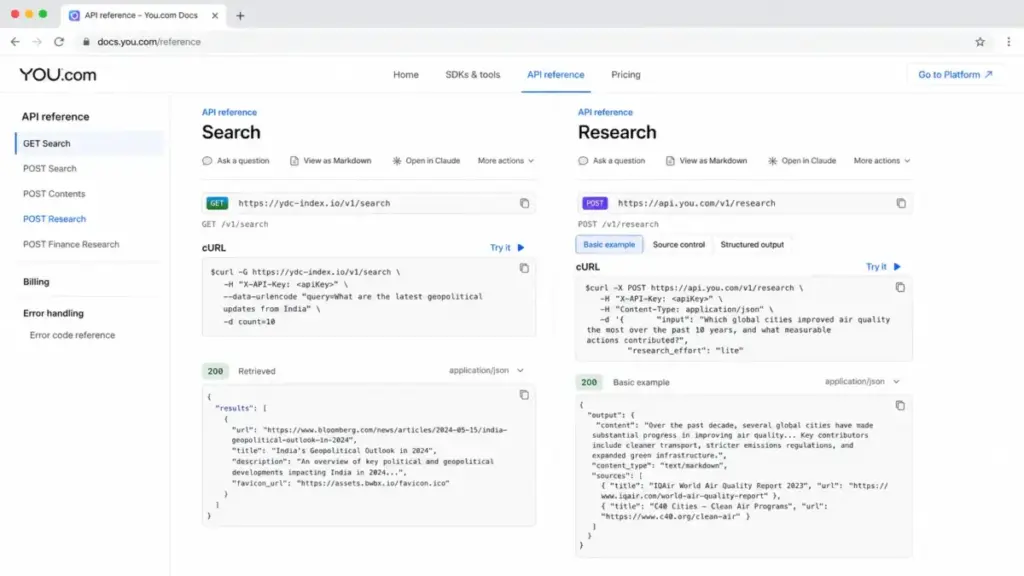The width and height of the screenshot is (1024, 576).
Task: Bookmark this page with the star icon
Action: (x=980, y=42)
